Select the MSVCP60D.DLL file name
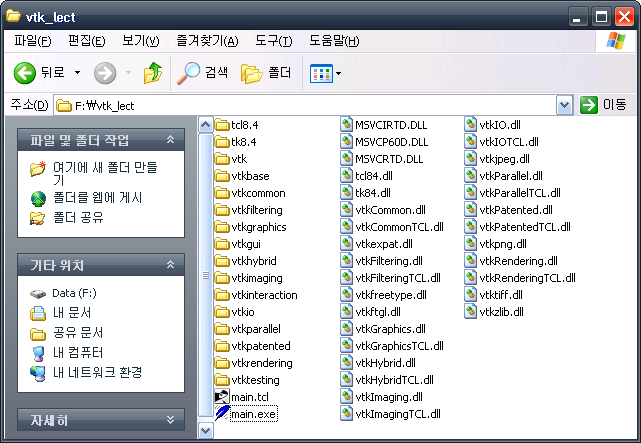Viewport: 641px width, 443px height. tap(392, 142)
